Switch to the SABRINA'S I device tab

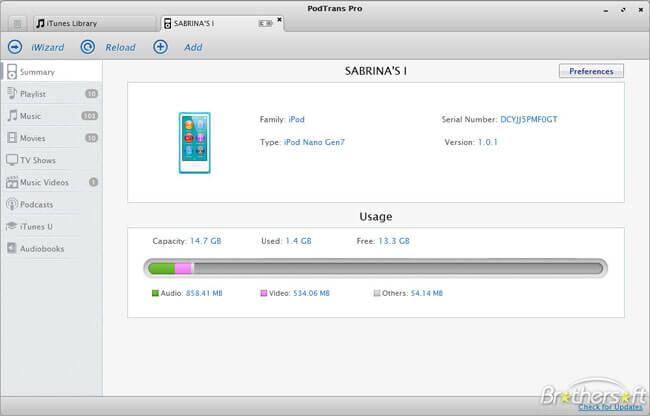[207, 22]
